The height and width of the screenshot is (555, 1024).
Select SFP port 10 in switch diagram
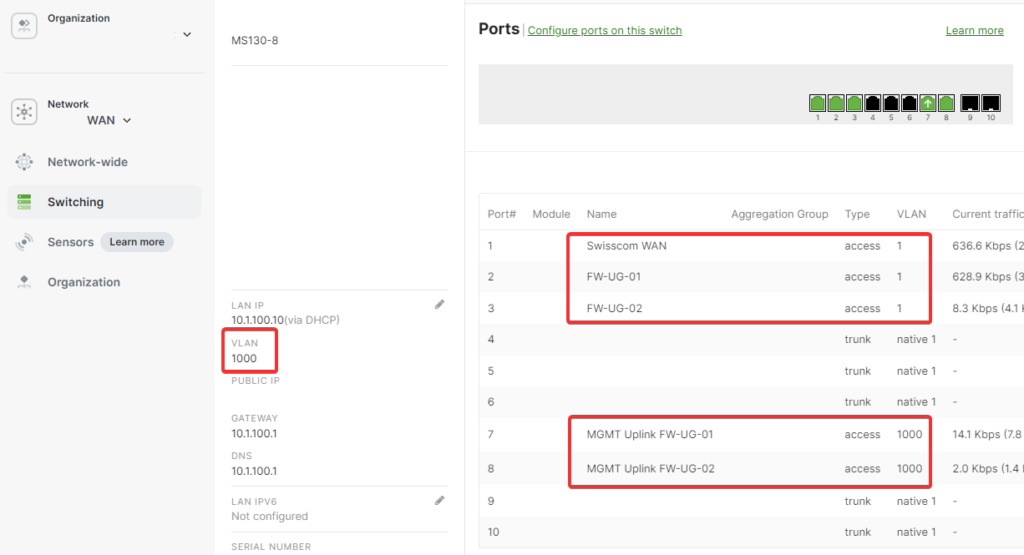point(991,102)
